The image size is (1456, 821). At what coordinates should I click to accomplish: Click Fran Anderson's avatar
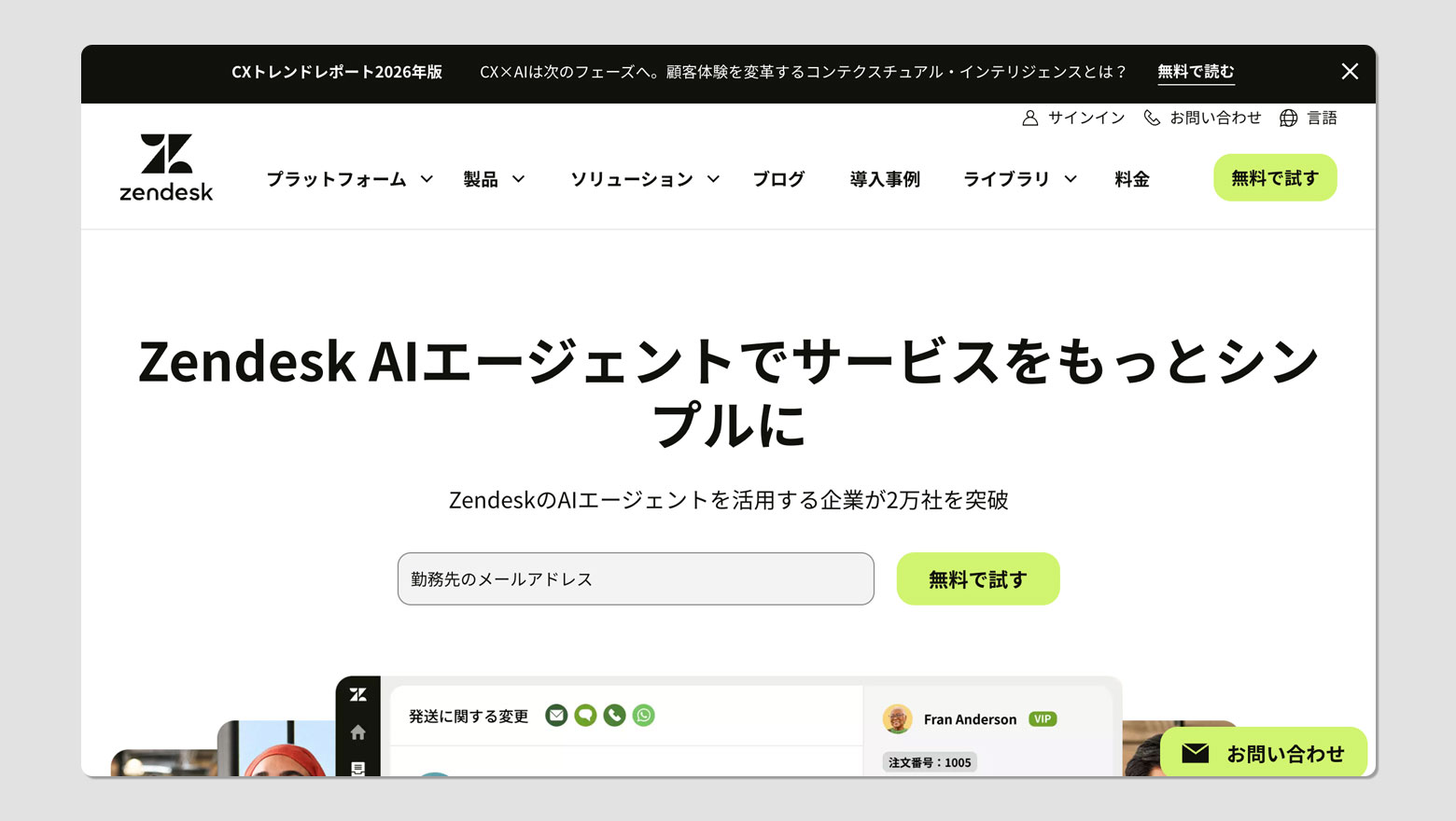point(898,719)
